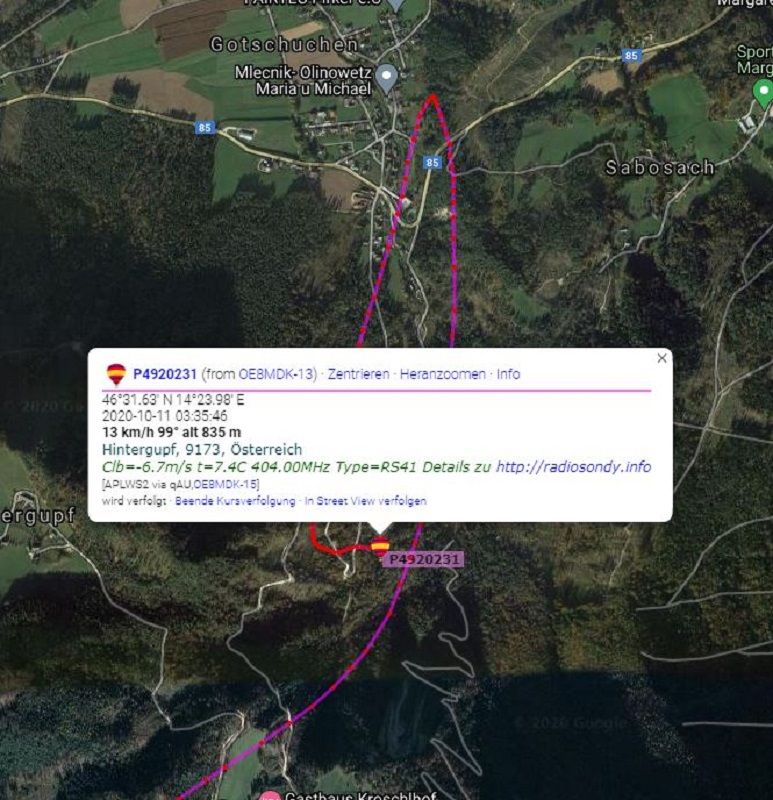Click the balloon icon in the info popup
773x800 pixels.
[116, 374]
